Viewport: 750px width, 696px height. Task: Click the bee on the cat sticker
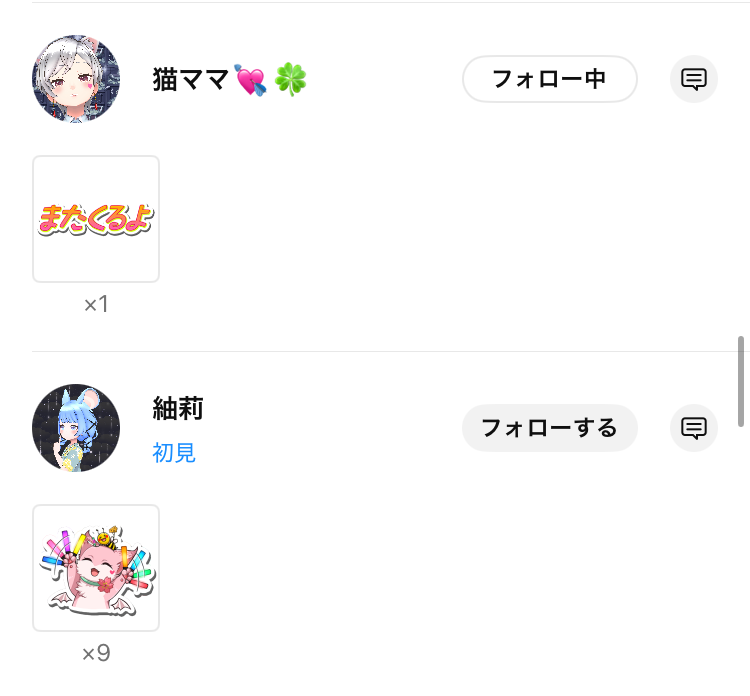(107, 540)
